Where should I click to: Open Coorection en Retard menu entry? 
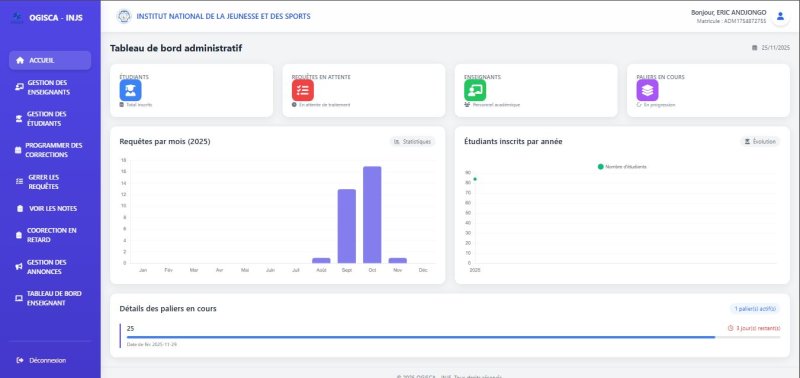point(50,235)
